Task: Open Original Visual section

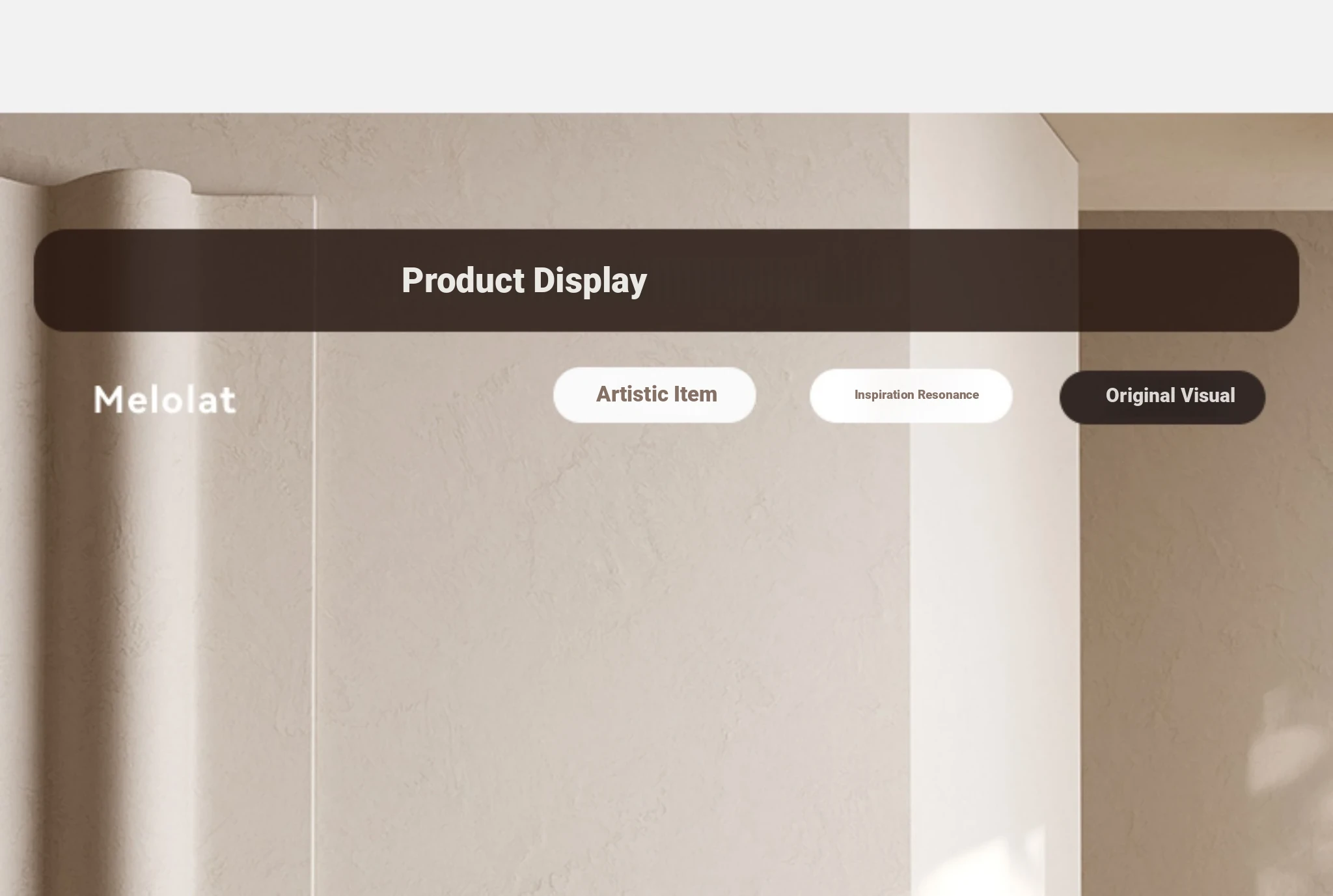Action: click(1162, 397)
